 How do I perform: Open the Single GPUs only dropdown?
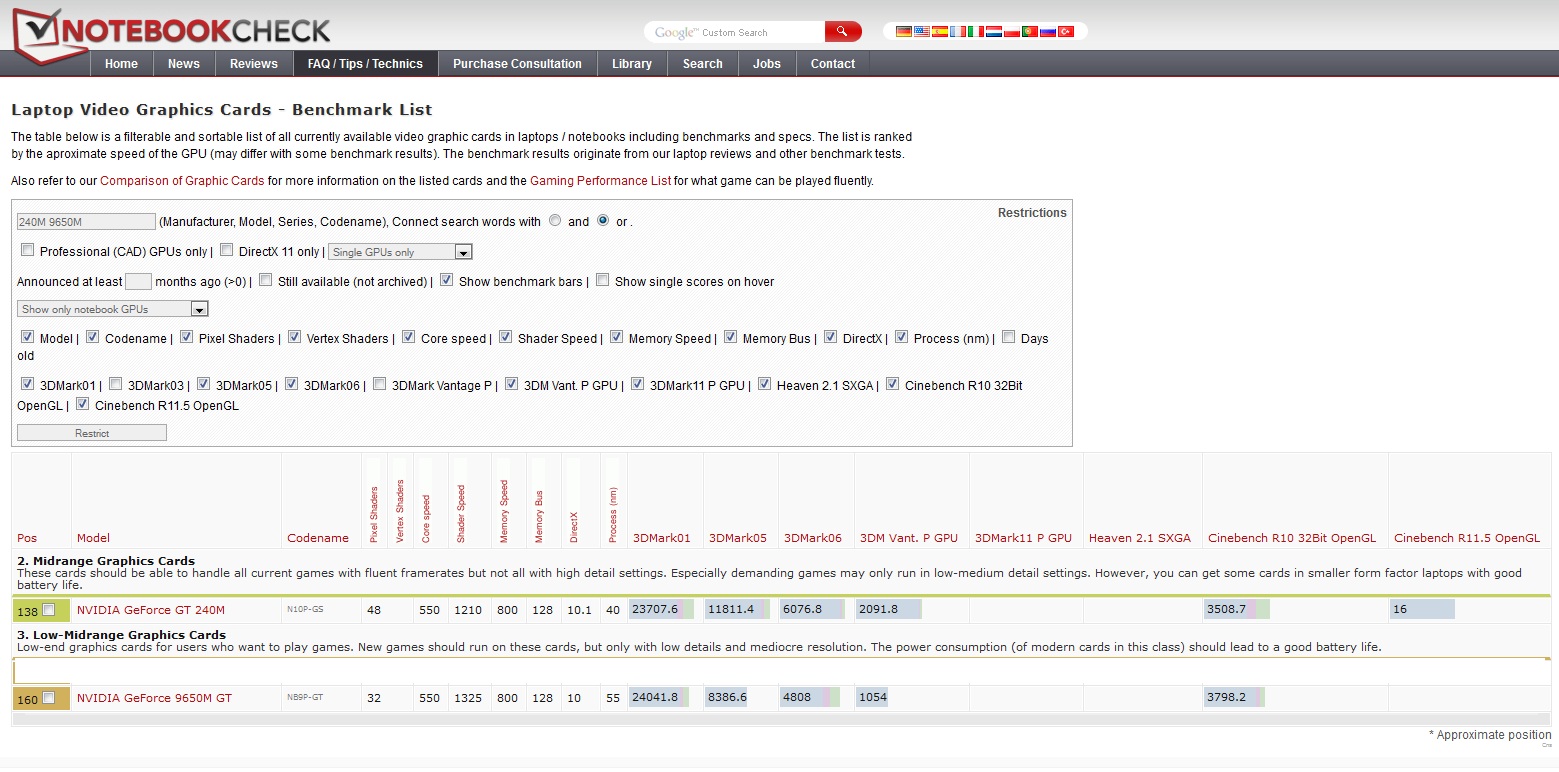point(400,252)
